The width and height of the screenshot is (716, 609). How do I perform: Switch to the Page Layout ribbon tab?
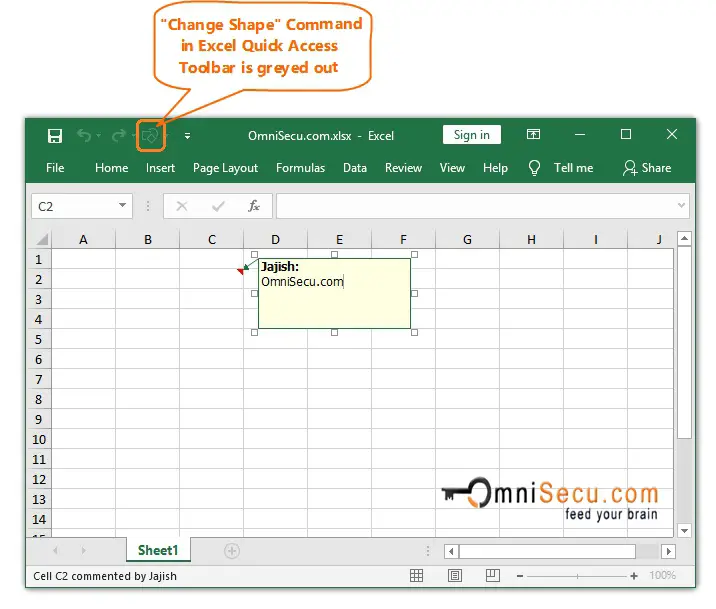tap(225, 168)
